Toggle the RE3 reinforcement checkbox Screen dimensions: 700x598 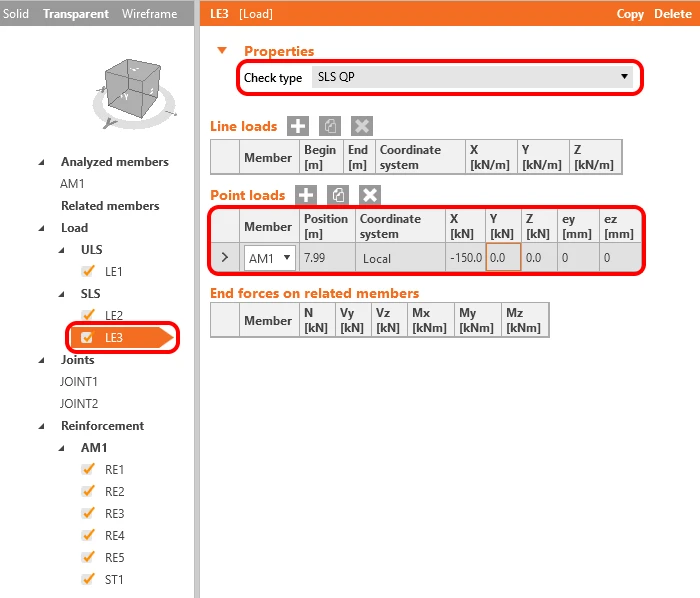[88, 513]
